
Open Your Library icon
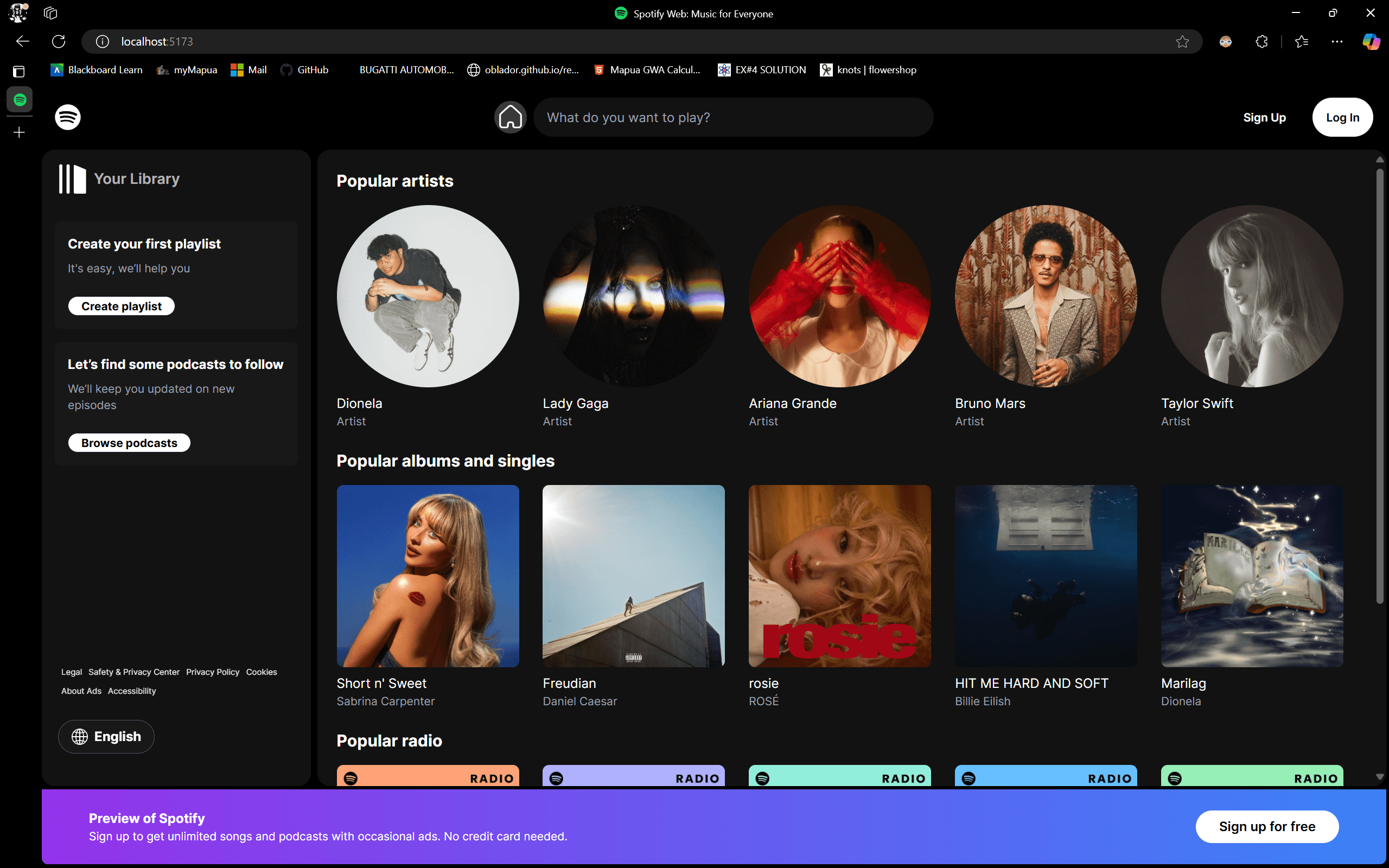[72, 178]
